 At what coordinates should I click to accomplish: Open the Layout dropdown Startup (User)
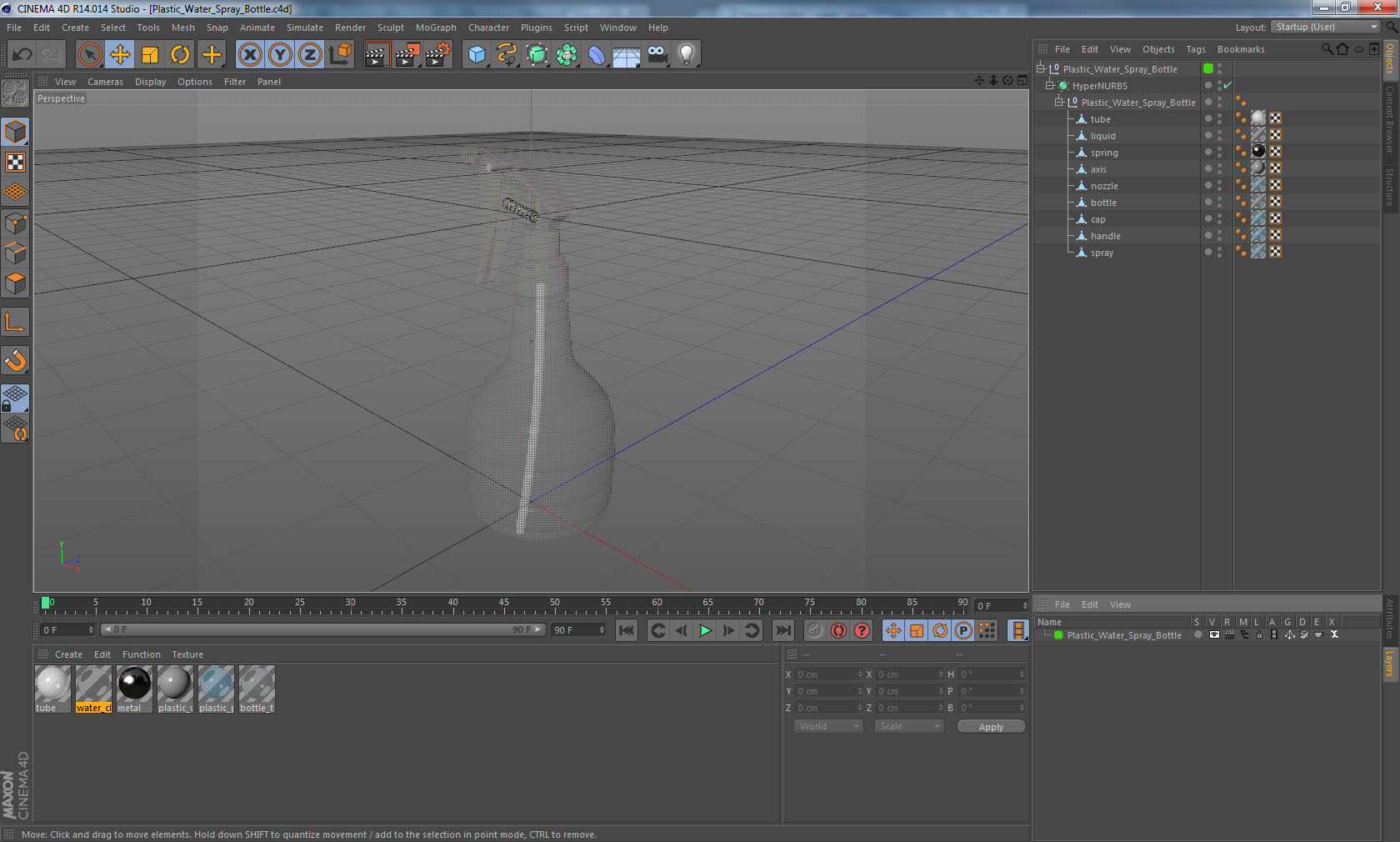[1326, 27]
